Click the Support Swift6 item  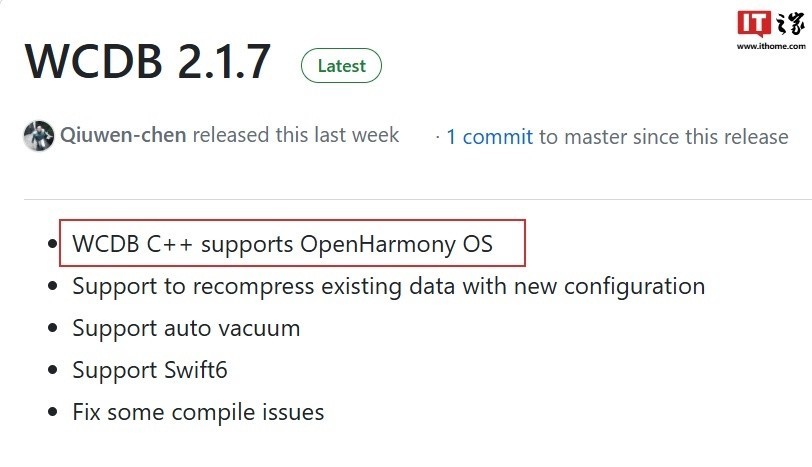pyautogui.click(x=150, y=370)
